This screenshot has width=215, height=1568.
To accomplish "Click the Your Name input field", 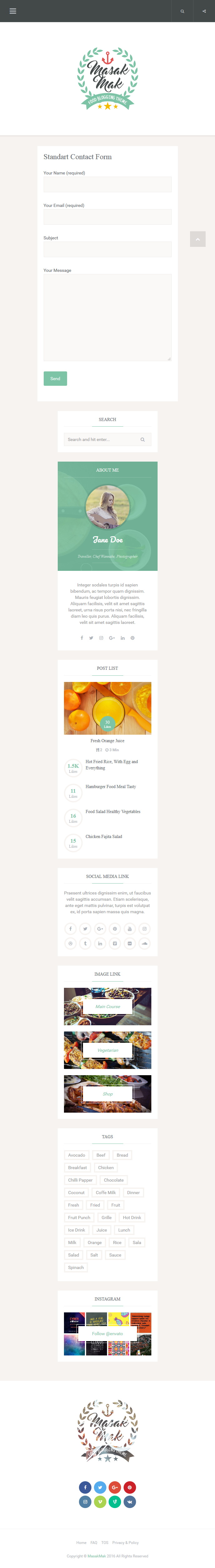I will (x=107, y=184).
